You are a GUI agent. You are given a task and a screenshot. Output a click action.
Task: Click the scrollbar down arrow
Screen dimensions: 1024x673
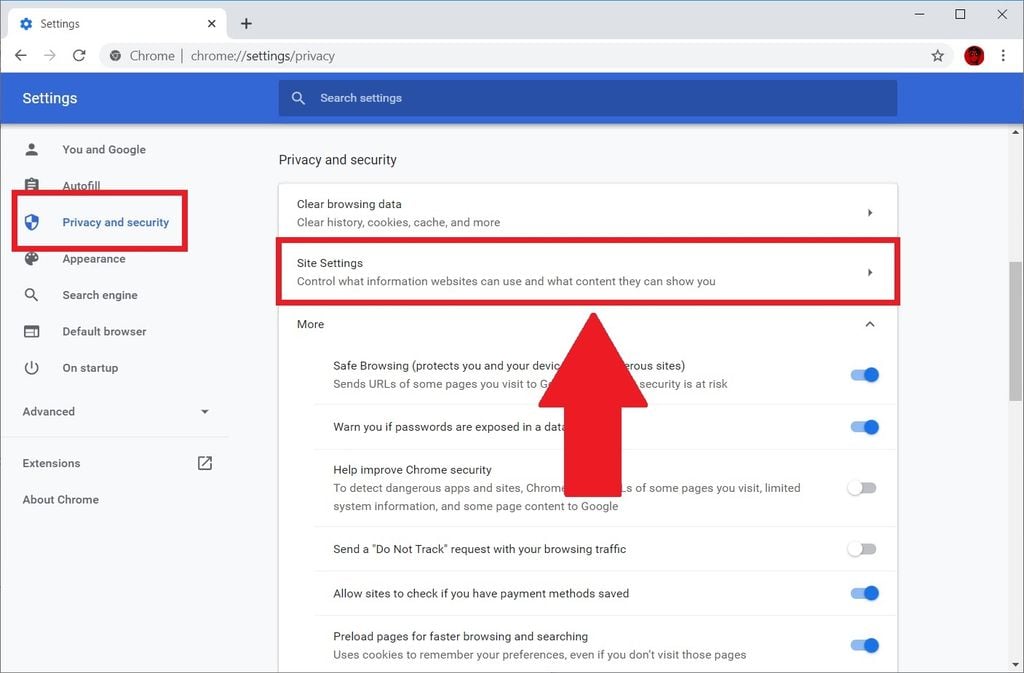[x=1016, y=665]
